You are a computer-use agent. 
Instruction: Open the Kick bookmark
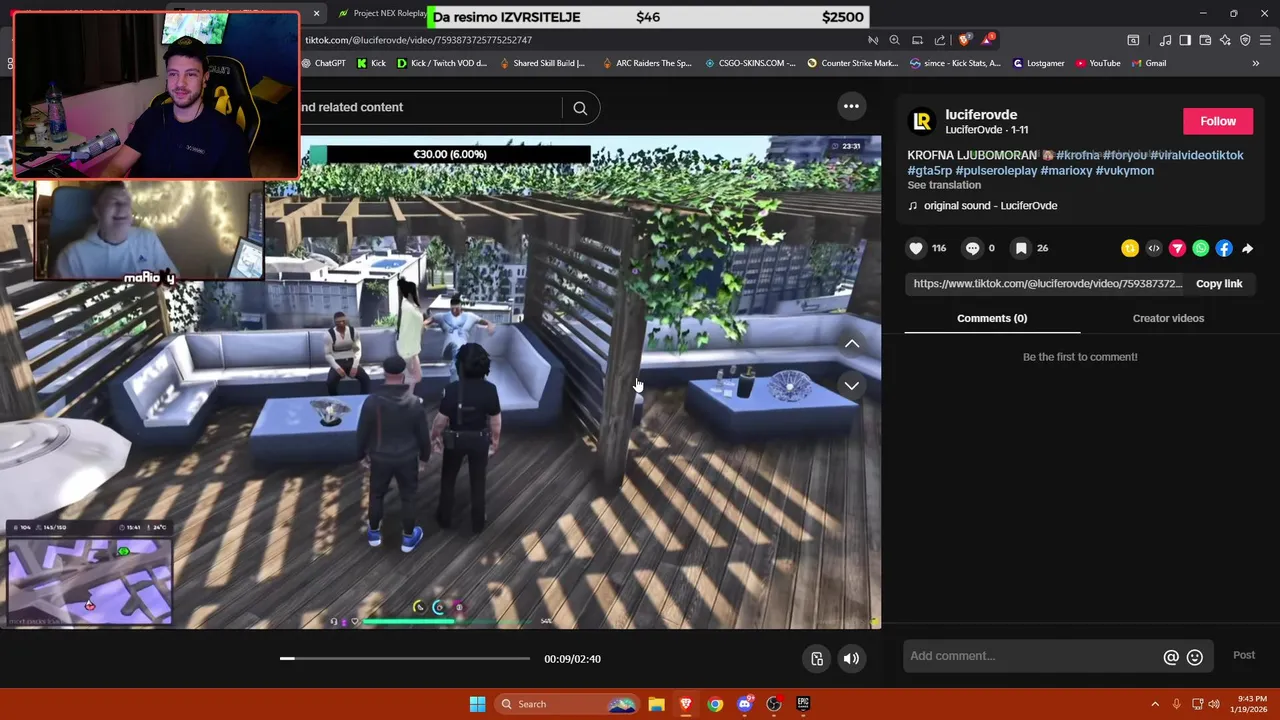(371, 63)
